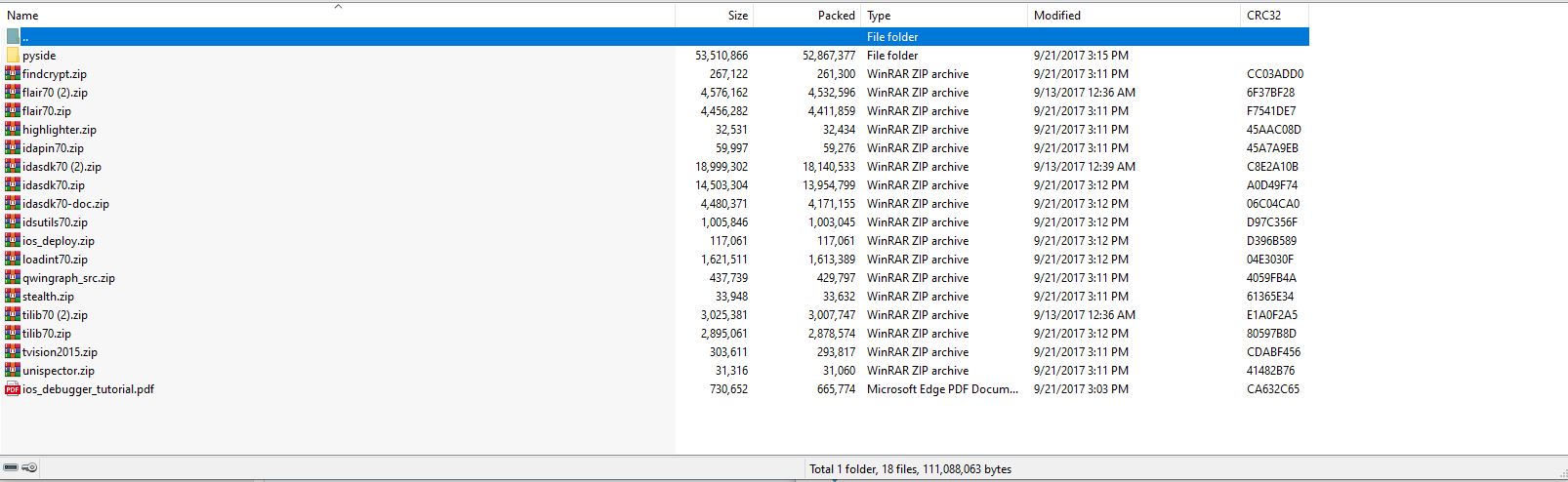Select the file name qwingraph_src.zip
Image resolution: width=1568 pixels, height=482 pixels.
pos(68,278)
